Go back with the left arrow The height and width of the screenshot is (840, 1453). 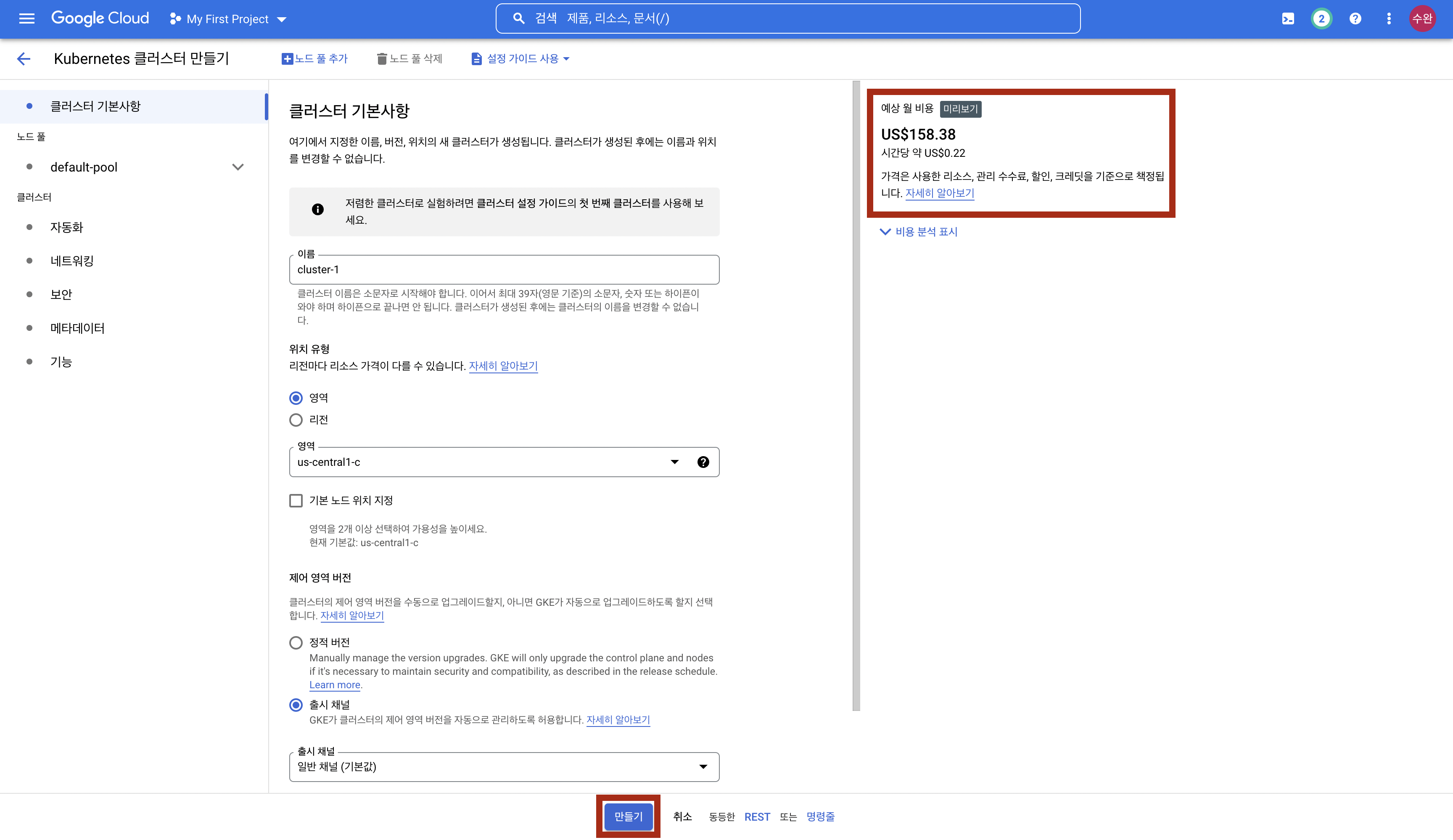click(x=24, y=58)
